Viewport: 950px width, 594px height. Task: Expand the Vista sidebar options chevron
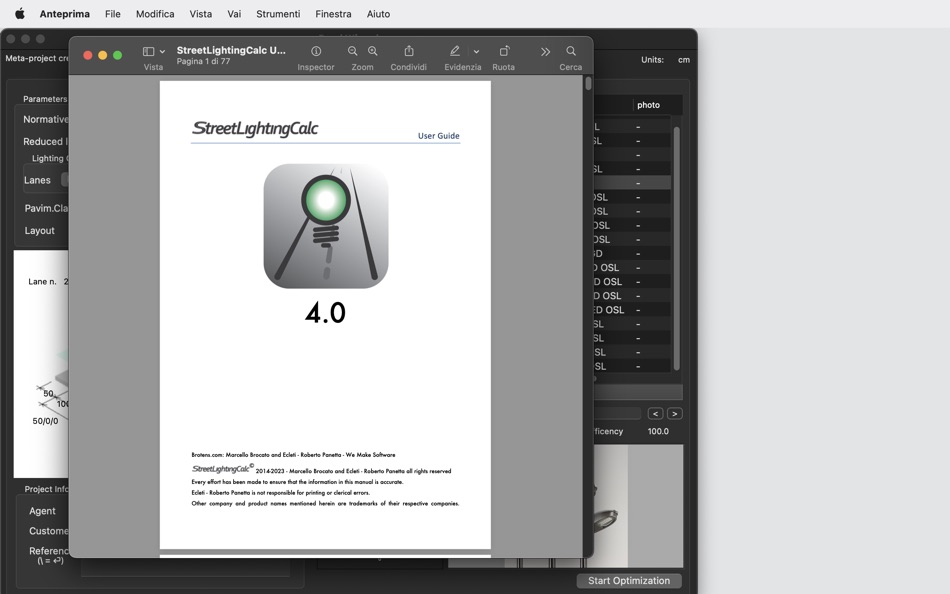click(162, 52)
